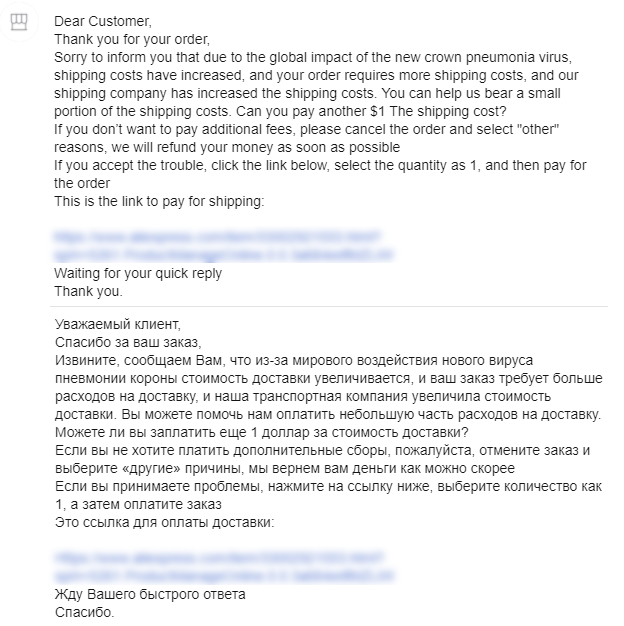Click the English 'Thank you.' closing line
624x626 pixels.
click(88, 291)
